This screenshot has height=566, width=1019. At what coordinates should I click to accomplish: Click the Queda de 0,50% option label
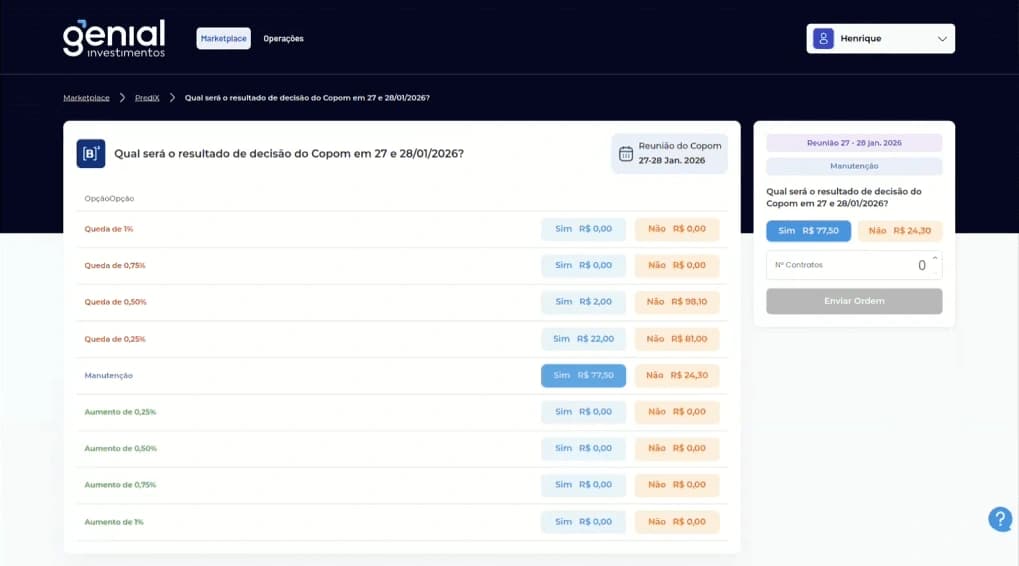coord(116,302)
